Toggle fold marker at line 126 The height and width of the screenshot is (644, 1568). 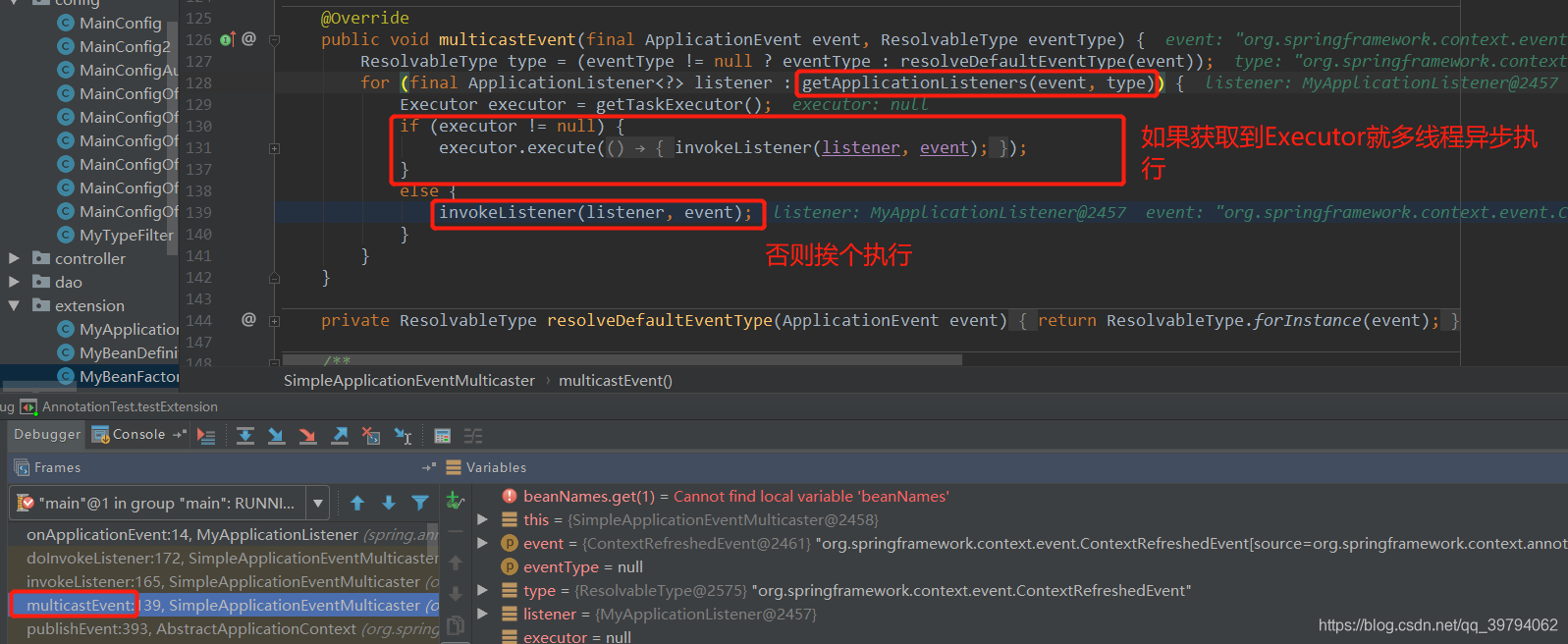click(x=275, y=40)
